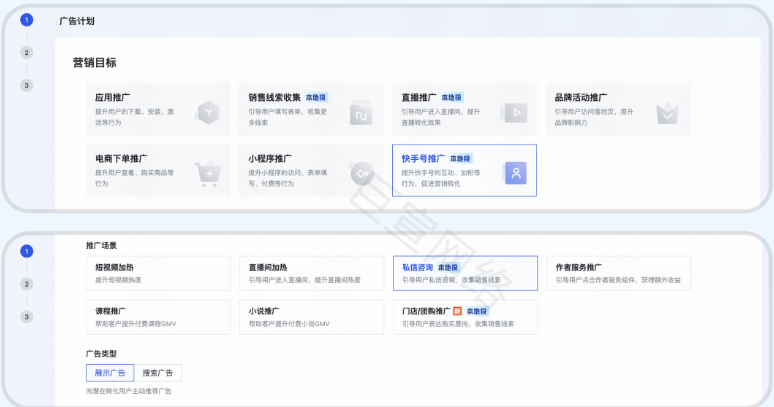Click description 提升用户的下载、安装、激活等行为
This screenshot has width=774, height=407.
(134, 117)
